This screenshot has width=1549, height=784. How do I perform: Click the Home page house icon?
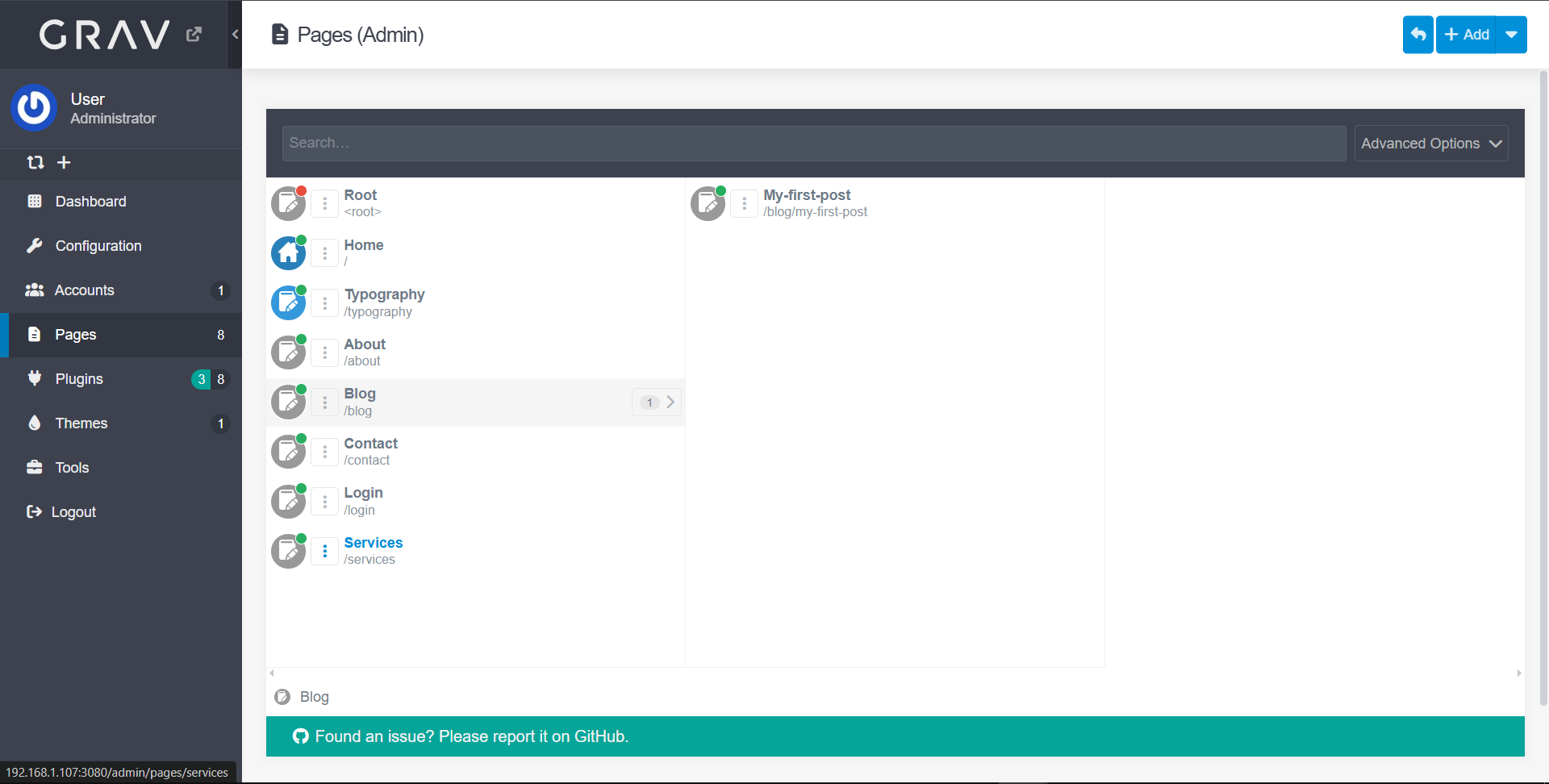coord(288,253)
